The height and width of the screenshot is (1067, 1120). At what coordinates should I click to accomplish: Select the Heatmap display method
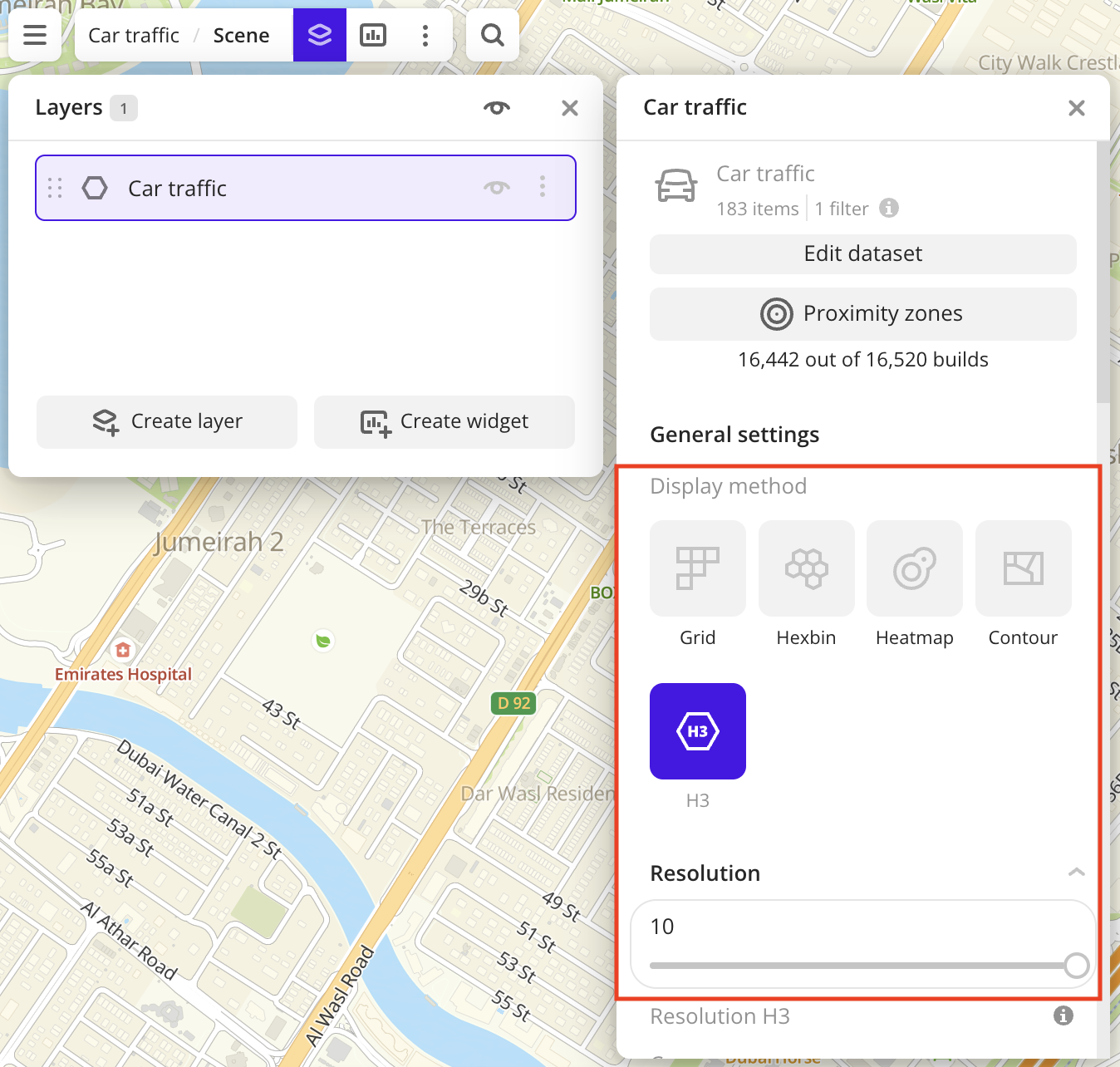point(914,569)
